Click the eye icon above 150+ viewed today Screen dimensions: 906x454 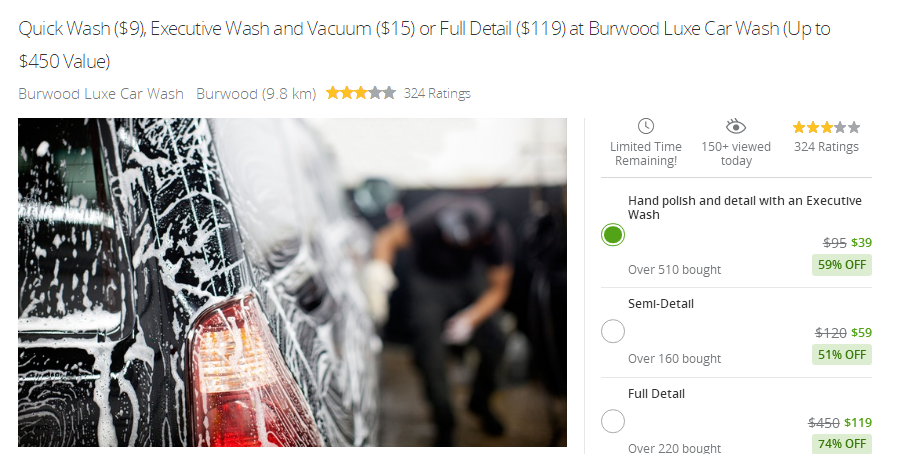736,126
